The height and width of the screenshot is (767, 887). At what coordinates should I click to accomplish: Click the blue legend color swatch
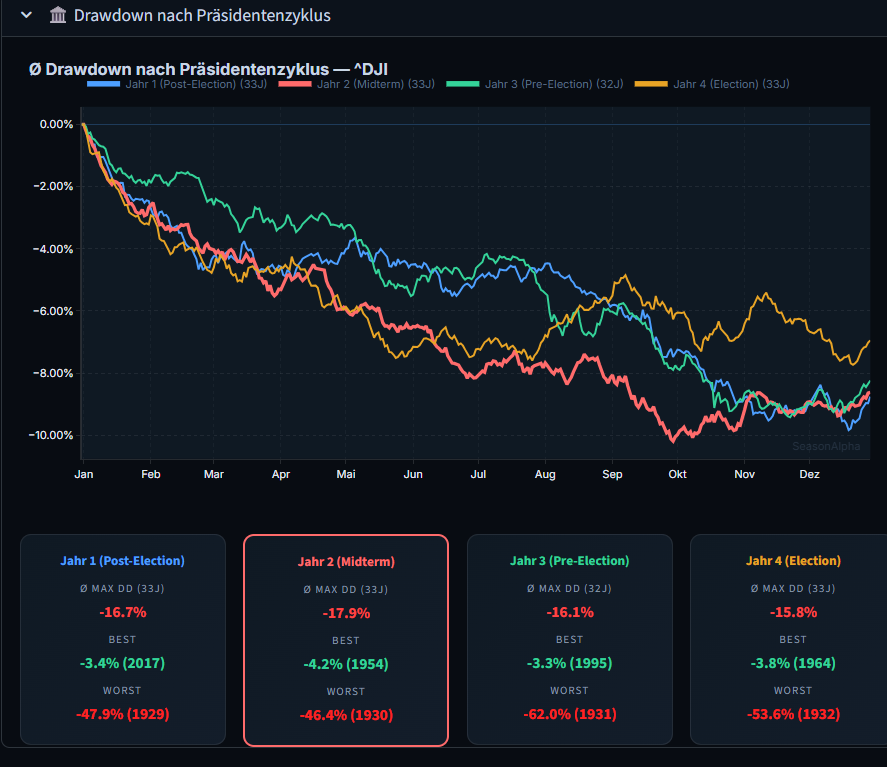pos(104,84)
